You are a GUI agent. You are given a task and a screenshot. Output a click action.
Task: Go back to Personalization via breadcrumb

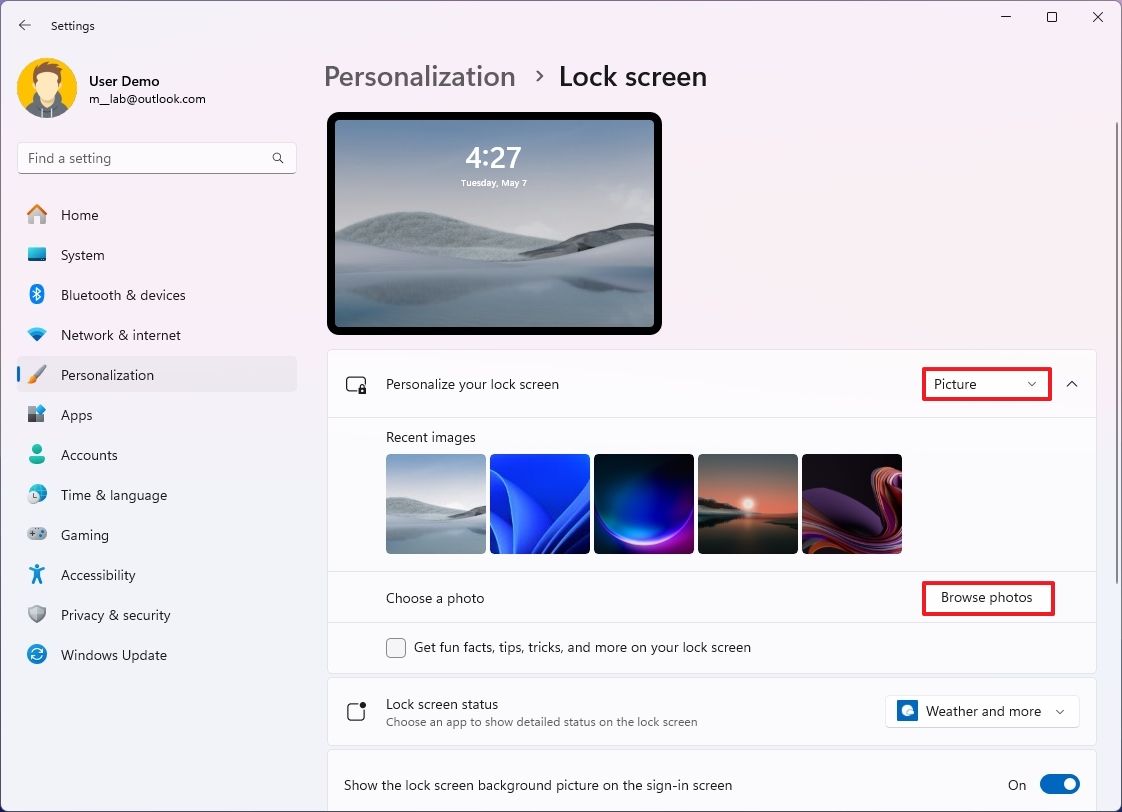click(419, 76)
